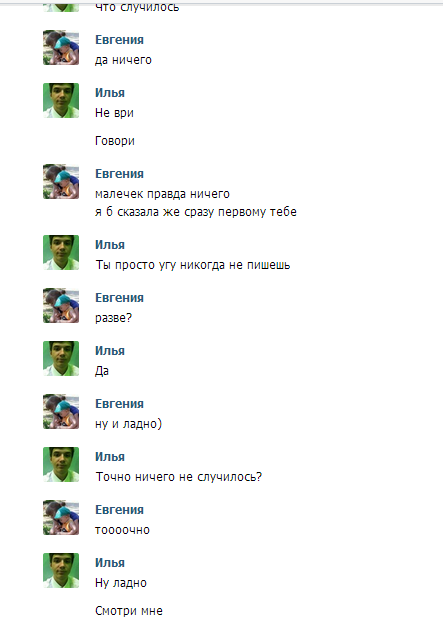Click Илья name link above "Не ври"
This screenshot has height=630, width=443.
(110, 93)
